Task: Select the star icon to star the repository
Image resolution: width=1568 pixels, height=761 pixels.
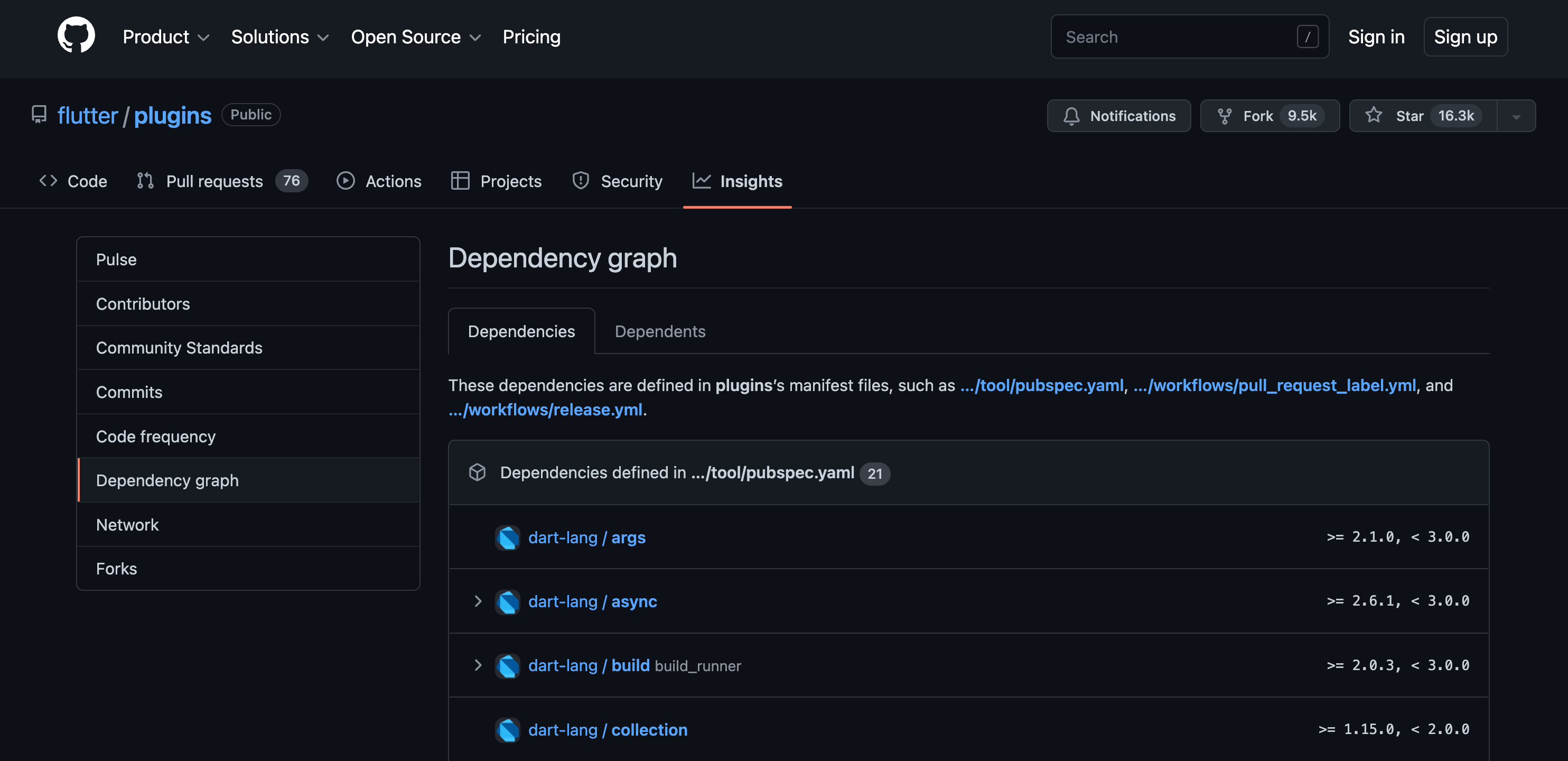Action: pos(1374,115)
